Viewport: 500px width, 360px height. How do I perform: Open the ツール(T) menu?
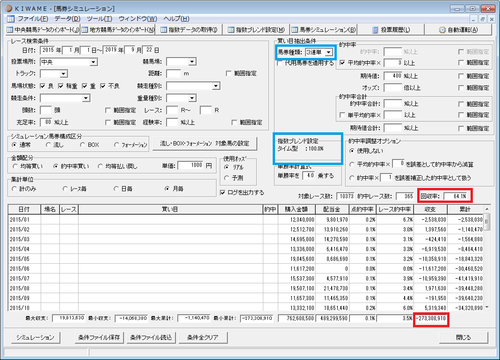pos(99,19)
